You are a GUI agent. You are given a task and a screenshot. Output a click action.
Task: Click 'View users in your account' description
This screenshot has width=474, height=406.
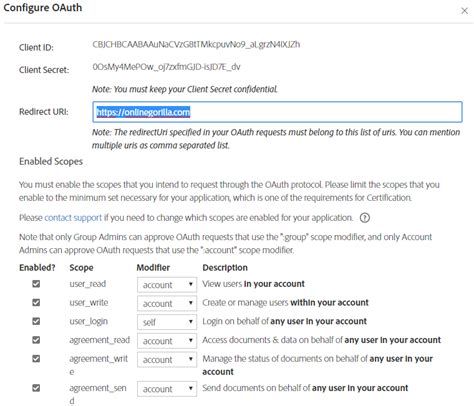pos(253,284)
